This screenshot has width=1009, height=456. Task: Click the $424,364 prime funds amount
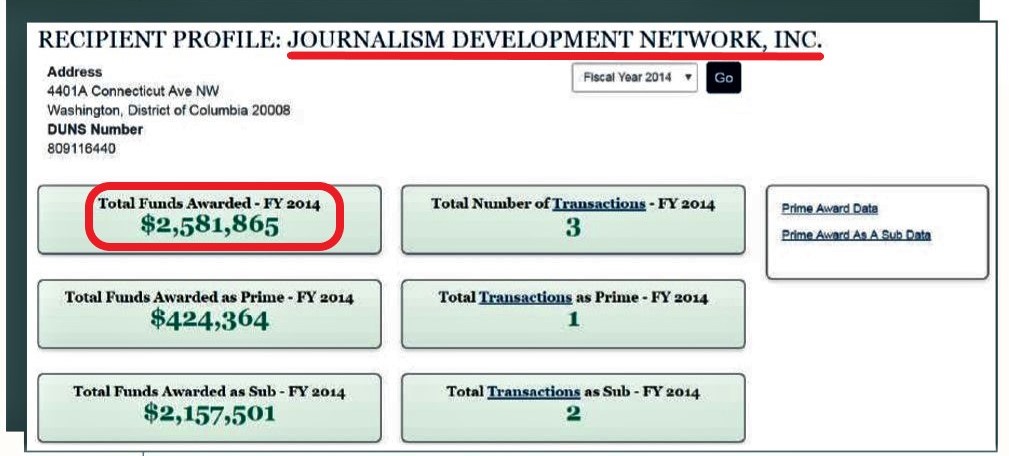209,320
